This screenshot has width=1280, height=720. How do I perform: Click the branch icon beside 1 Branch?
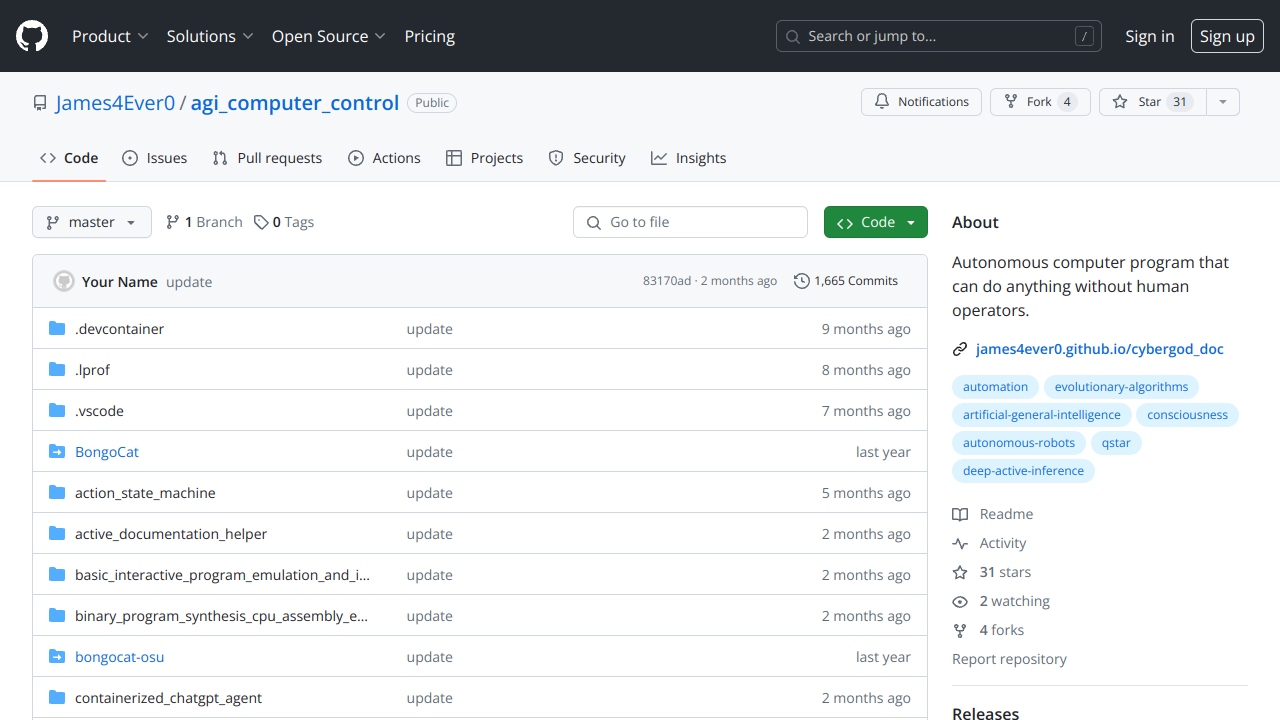point(173,222)
